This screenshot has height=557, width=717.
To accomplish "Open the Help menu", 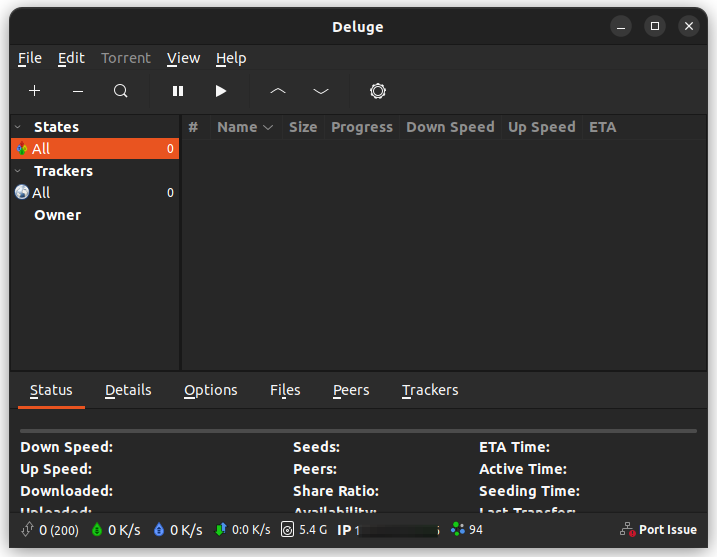I will [x=231, y=59].
